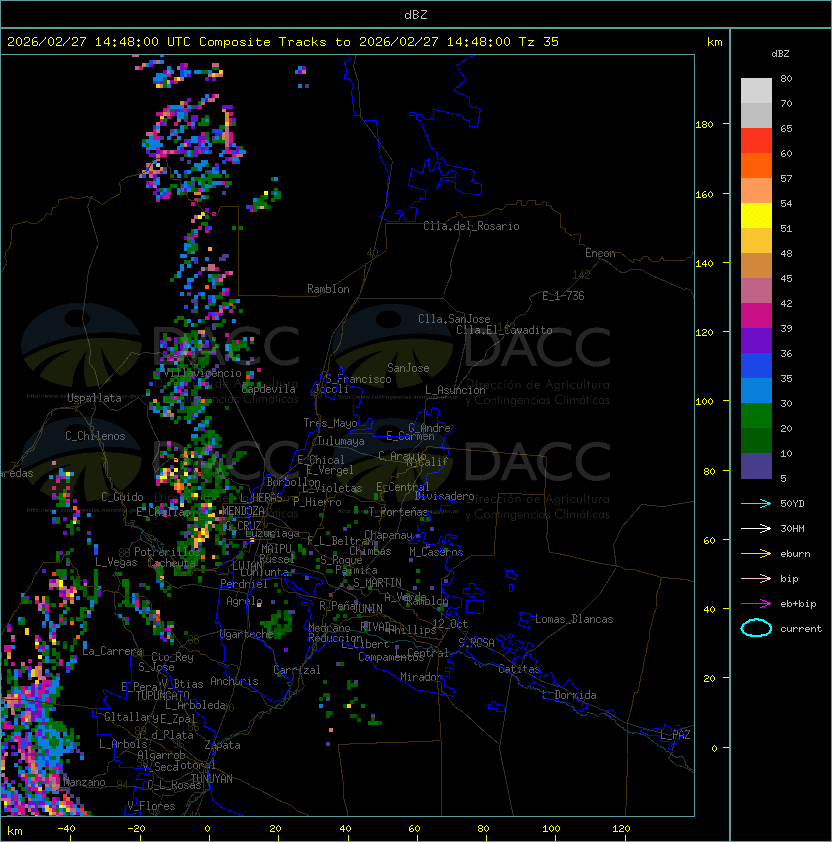The height and width of the screenshot is (842, 832).
Task: Click the 'Villavicencio' map label
Action: pos(202,373)
